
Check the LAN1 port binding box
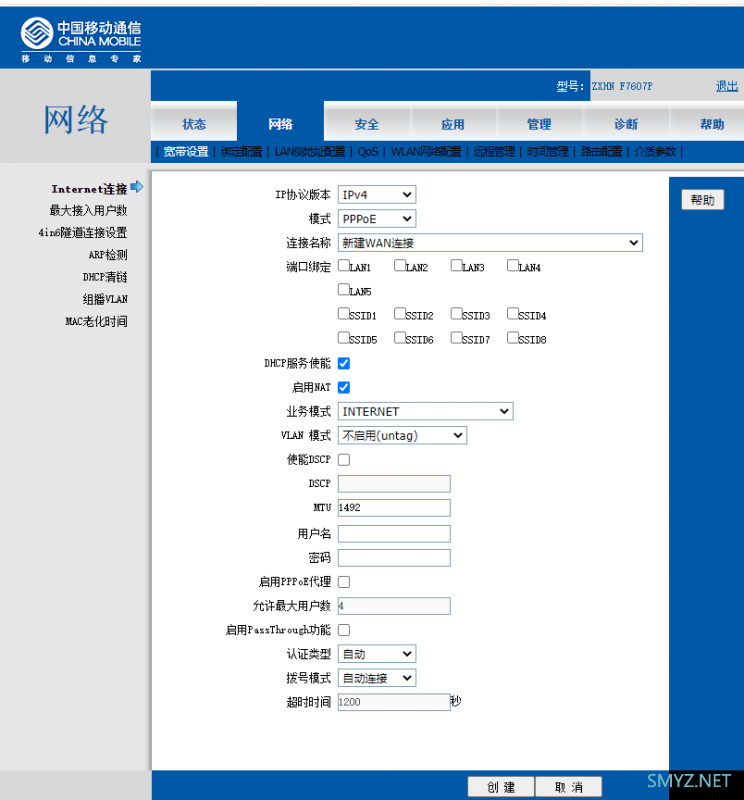click(x=344, y=265)
